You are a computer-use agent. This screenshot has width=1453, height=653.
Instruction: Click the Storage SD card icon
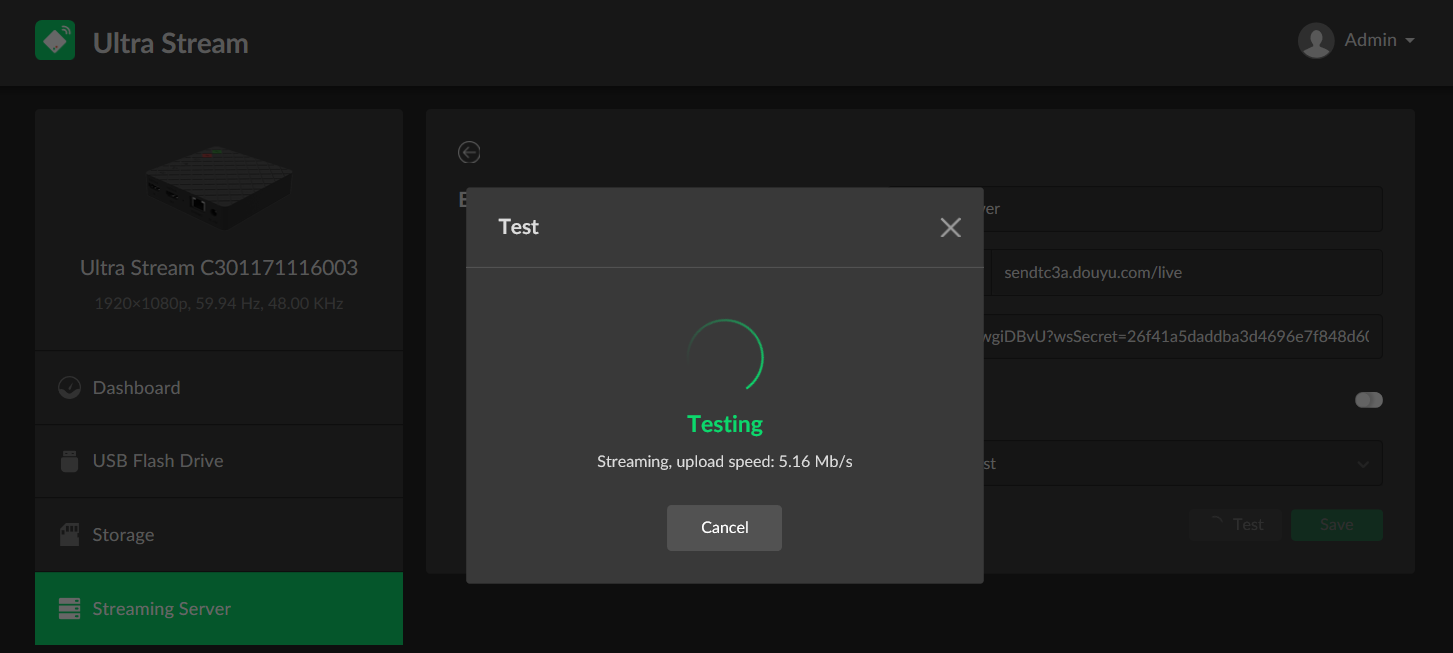[x=69, y=535]
